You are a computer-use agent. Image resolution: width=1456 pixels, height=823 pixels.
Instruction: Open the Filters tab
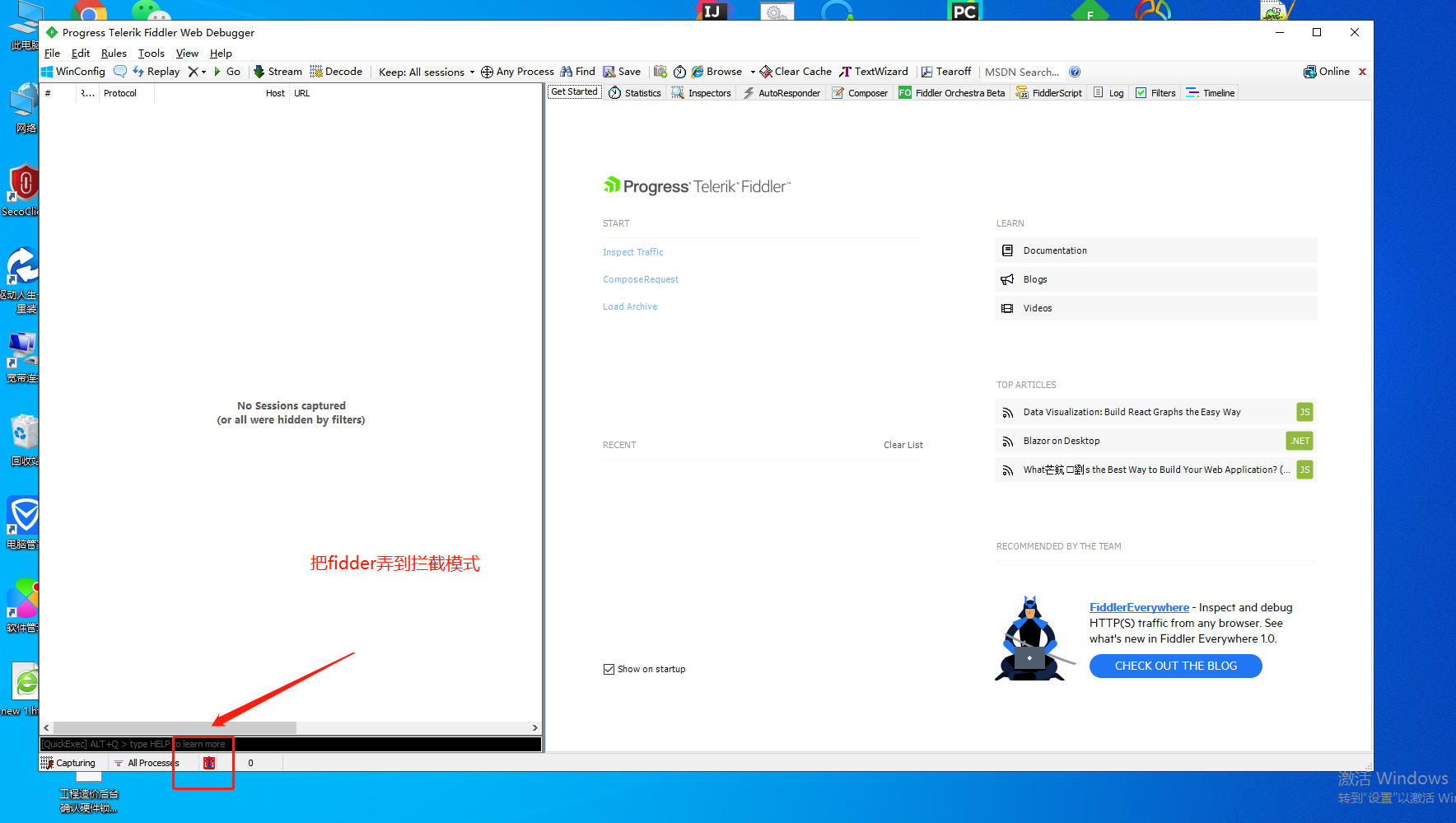click(x=1155, y=93)
